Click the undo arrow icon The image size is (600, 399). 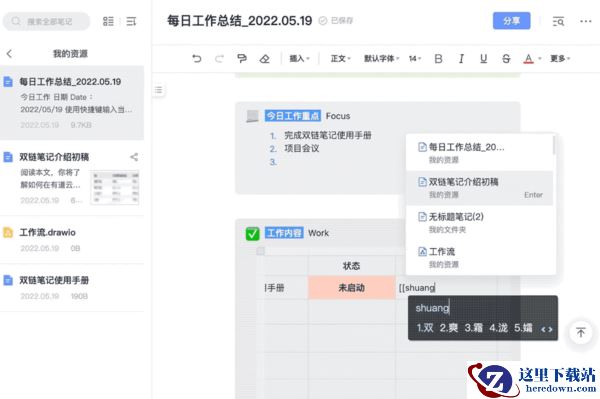197,59
